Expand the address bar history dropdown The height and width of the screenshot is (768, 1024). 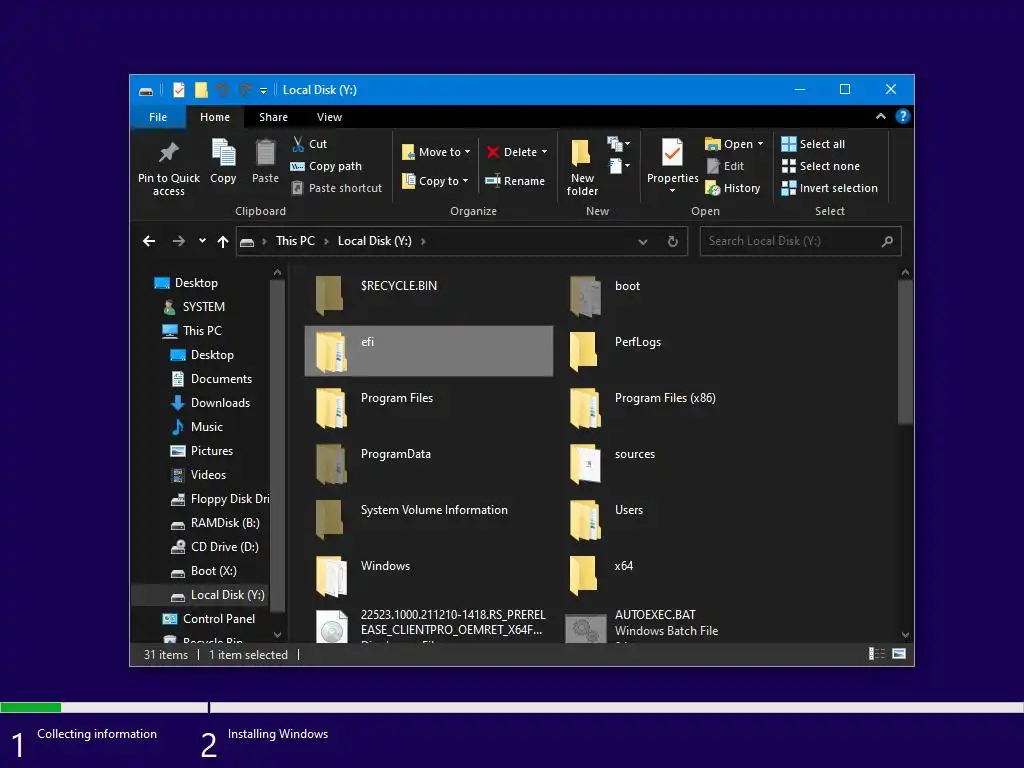(x=643, y=242)
